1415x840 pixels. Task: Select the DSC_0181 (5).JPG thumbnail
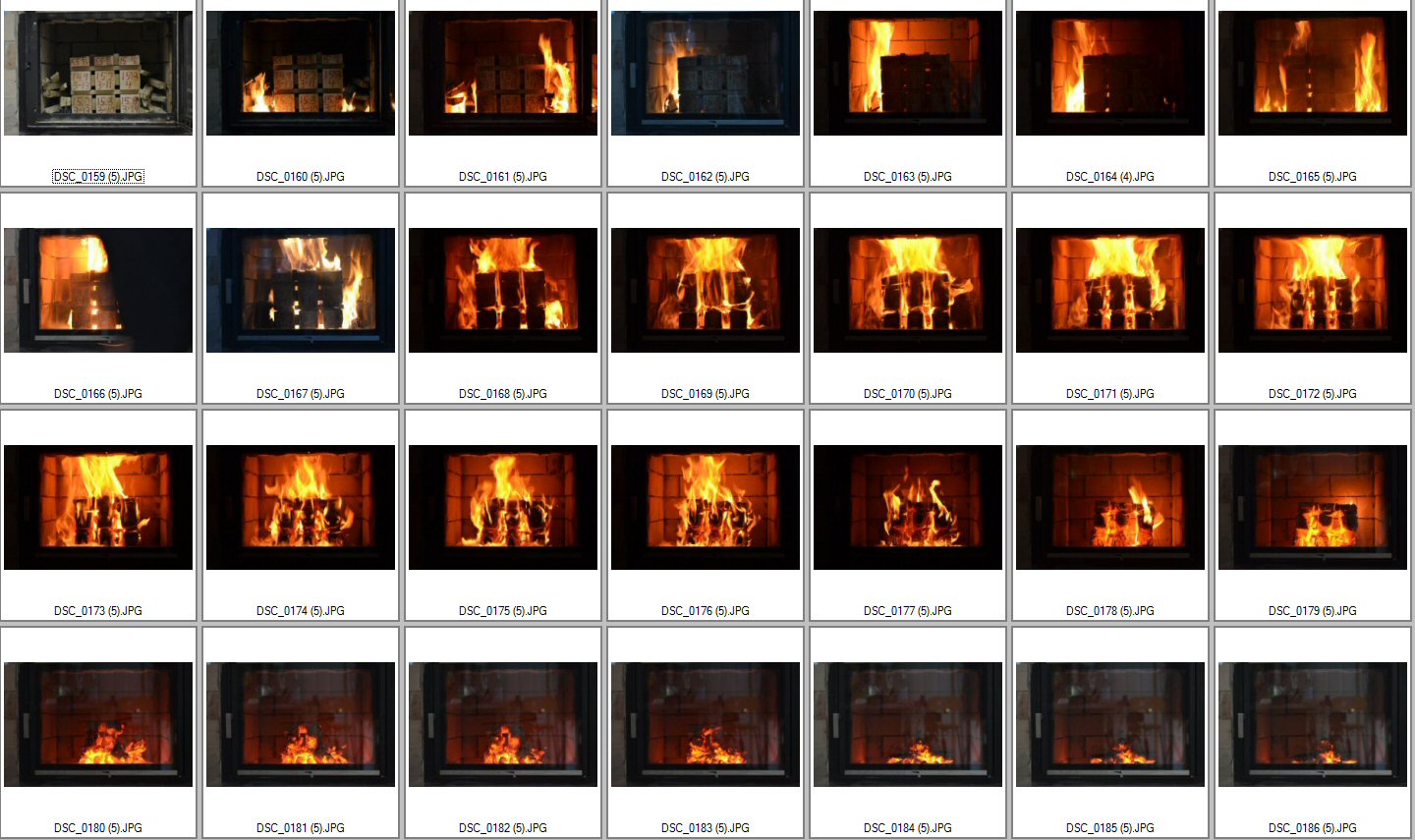coord(301,725)
